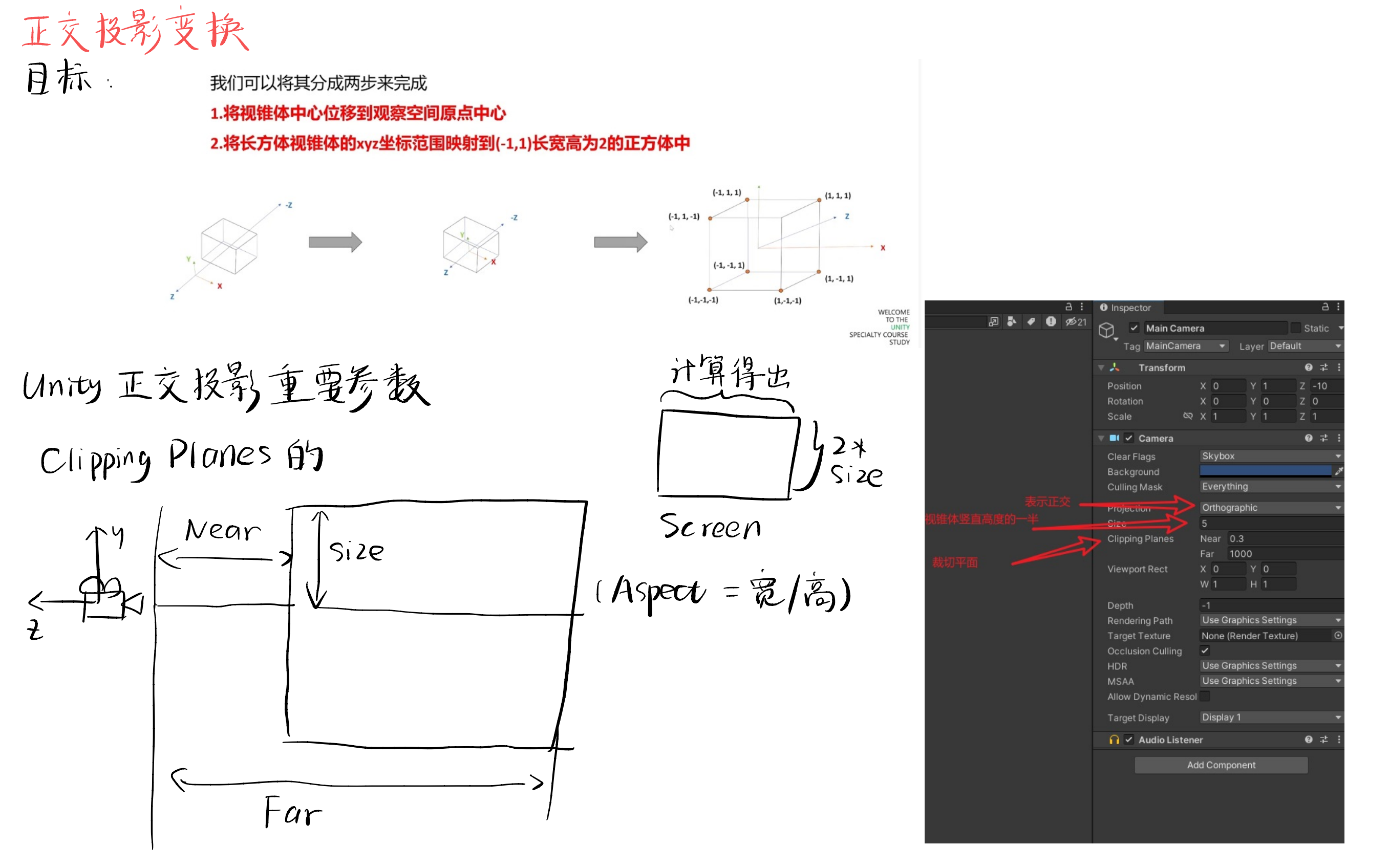Click the Transform component header title
Viewport: 1389px width, 868px height.
(1161, 367)
